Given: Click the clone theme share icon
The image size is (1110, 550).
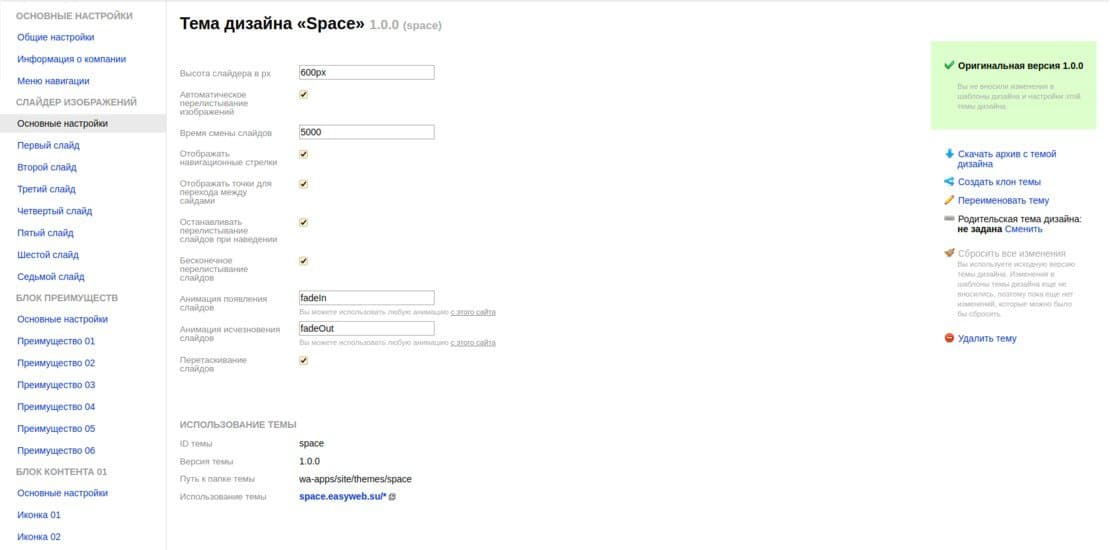Looking at the screenshot, I should click(949, 182).
